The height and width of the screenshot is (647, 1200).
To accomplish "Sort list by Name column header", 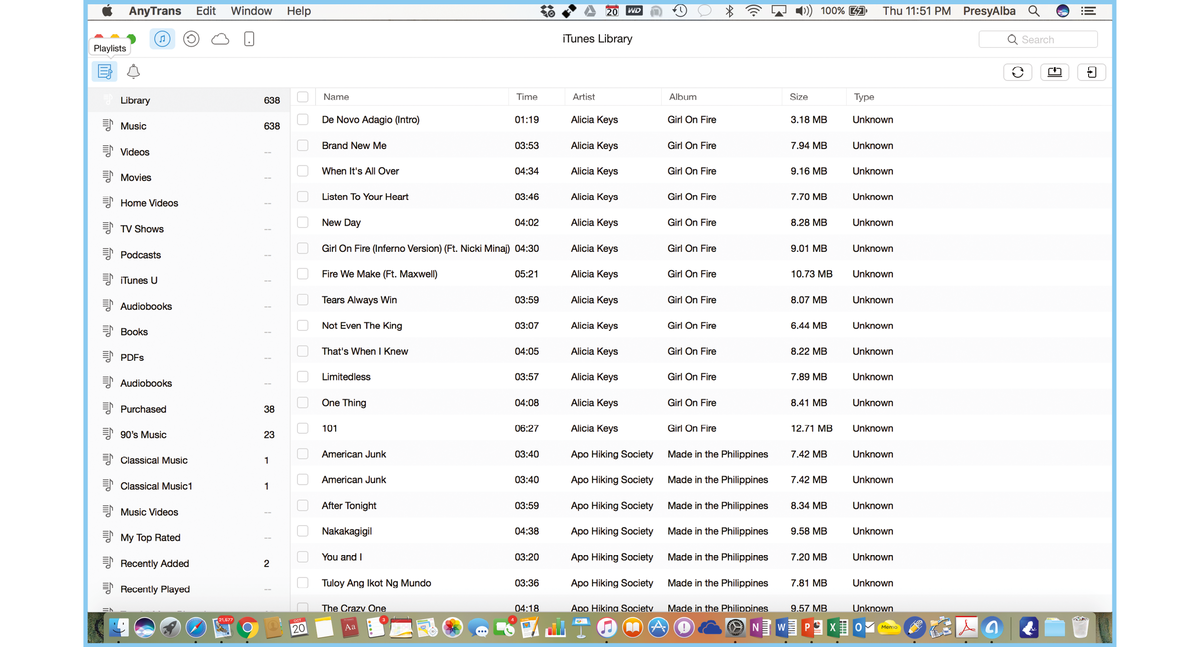I will 336,97.
